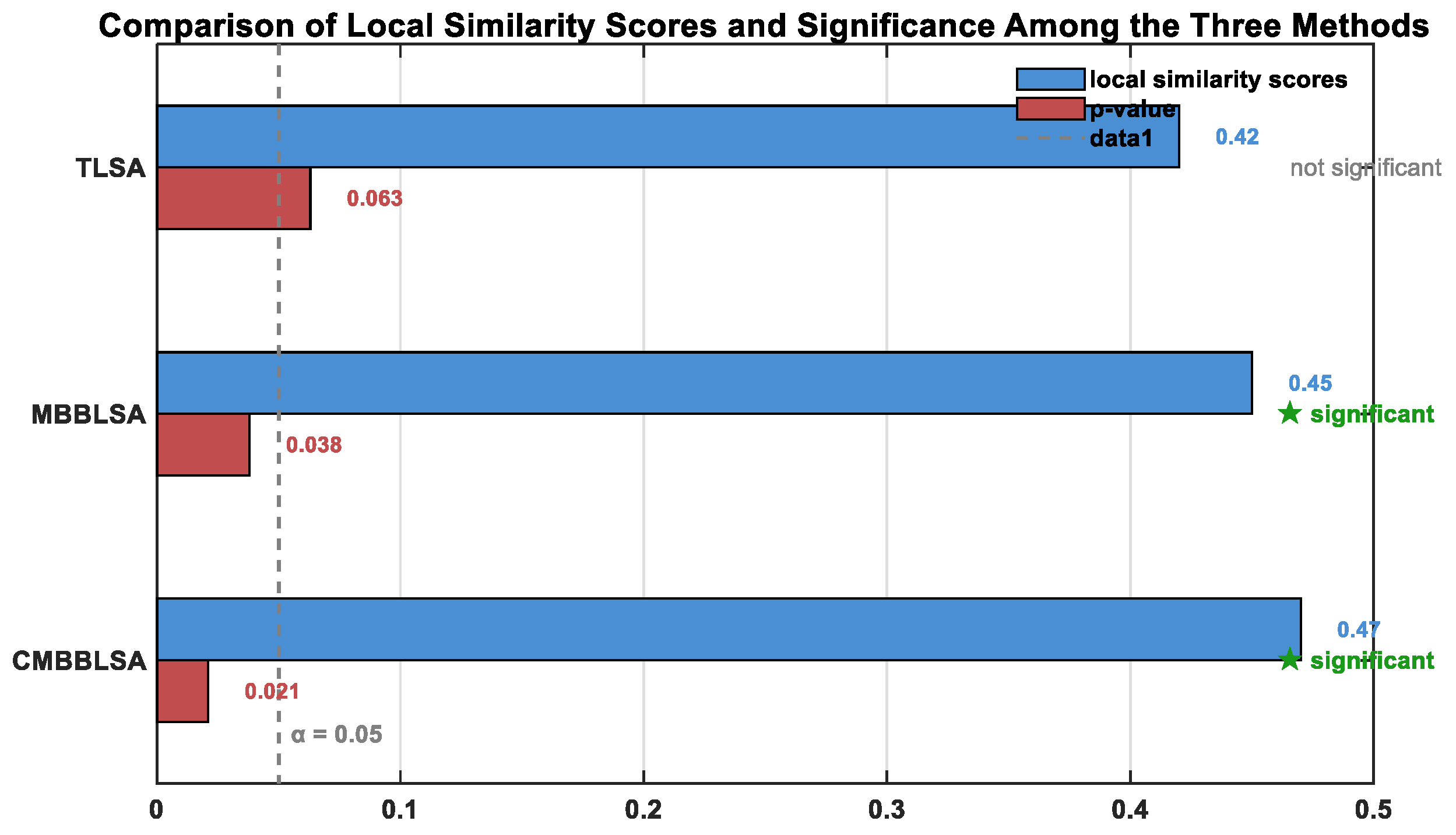
Task: Click the 0.038 red value label
Action: coord(314,445)
